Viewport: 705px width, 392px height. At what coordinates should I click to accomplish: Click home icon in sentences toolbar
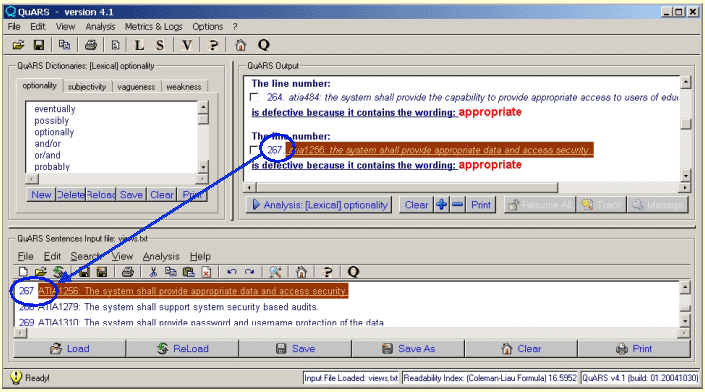pyautogui.click(x=301, y=272)
